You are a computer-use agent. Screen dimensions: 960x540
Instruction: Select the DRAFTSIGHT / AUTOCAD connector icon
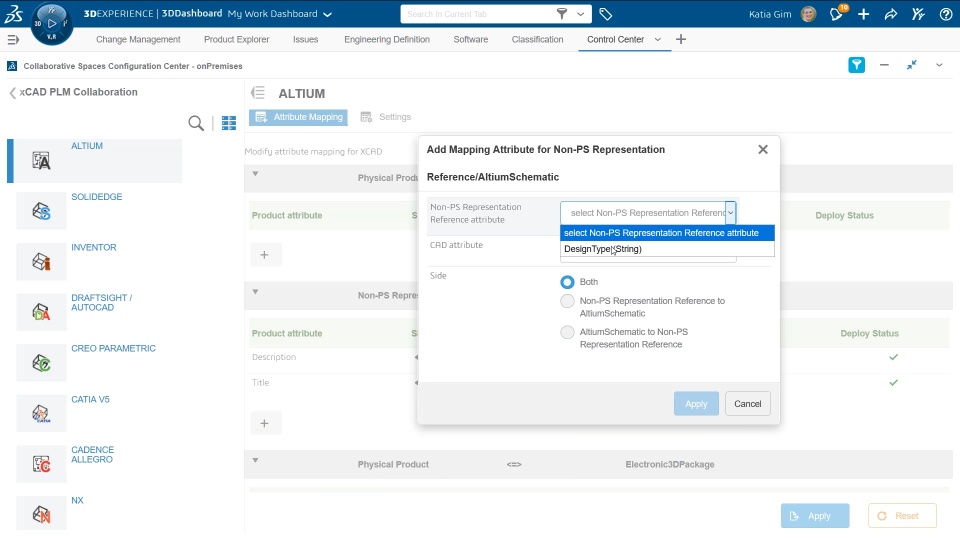coord(41,312)
